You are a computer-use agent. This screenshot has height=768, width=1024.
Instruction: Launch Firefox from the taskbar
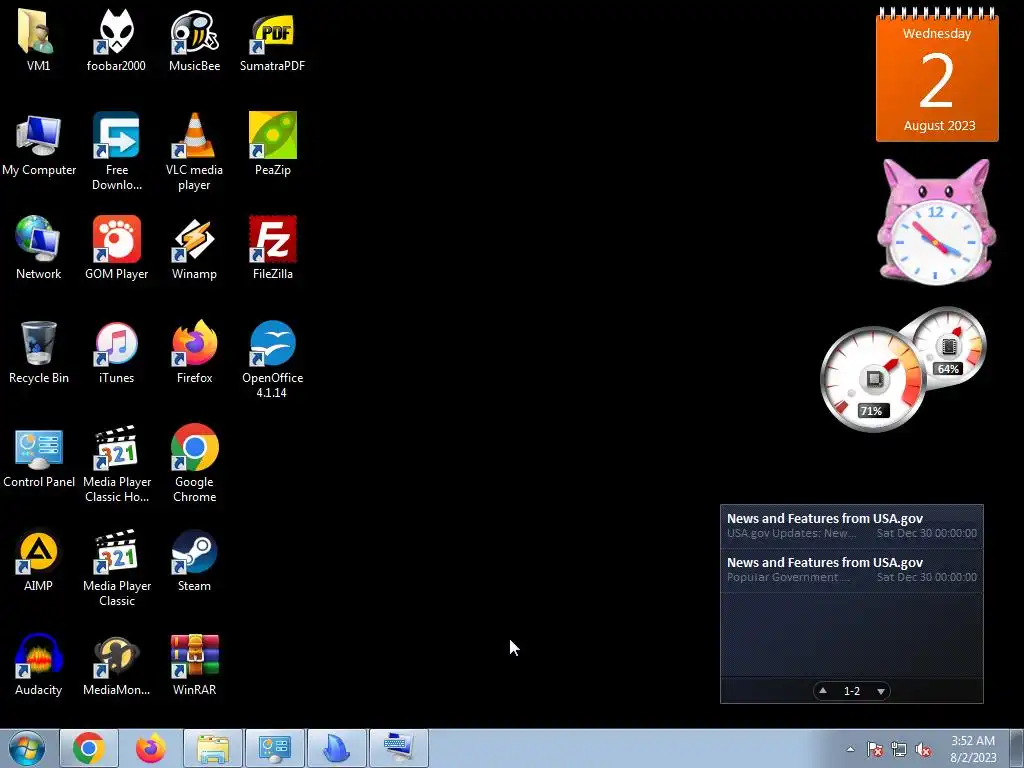[x=151, y=748]
